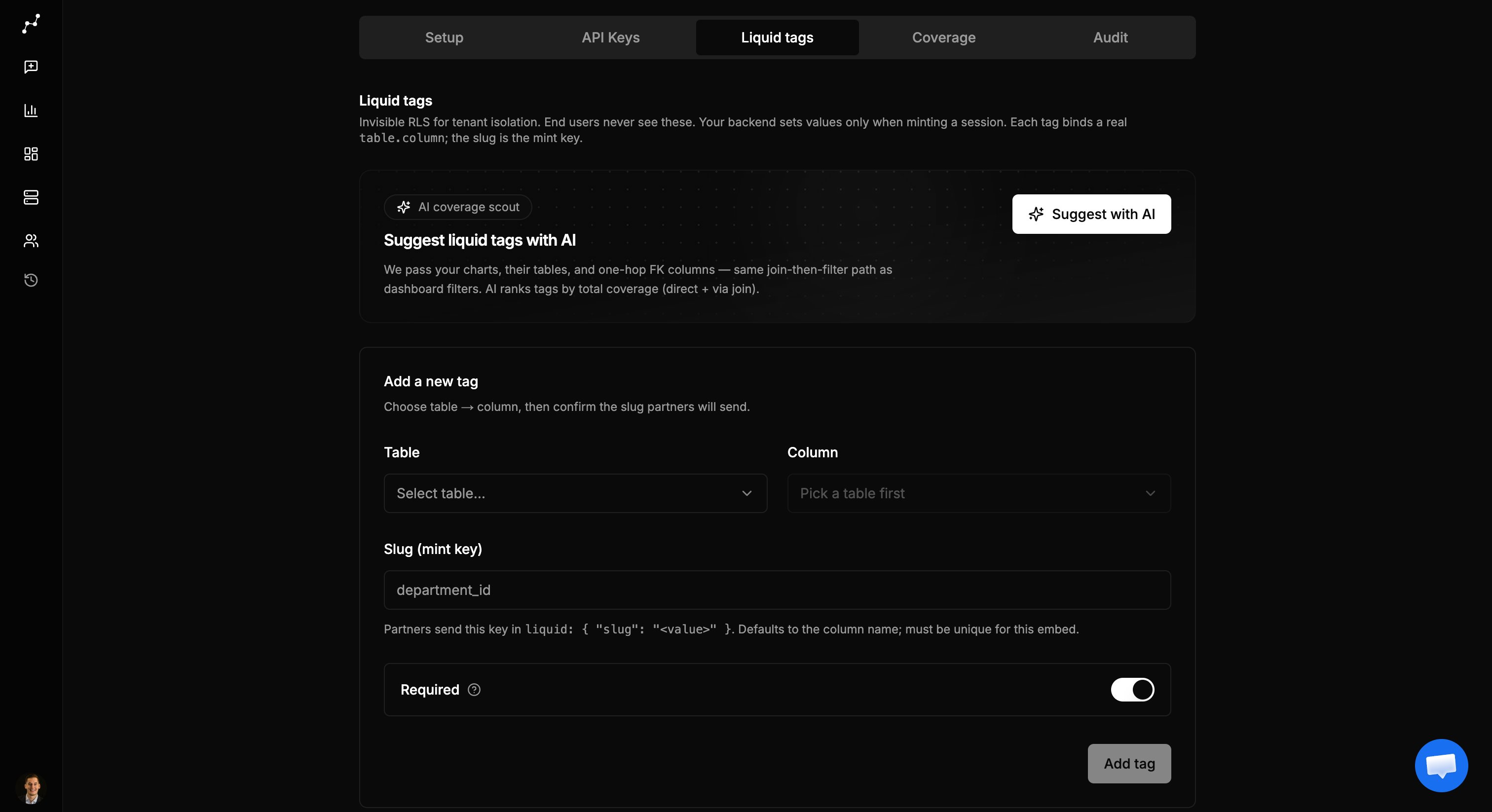Open the app logo home icon
Image resolution: width=1492 pixels, height=812 pixels.
(31, 24)
